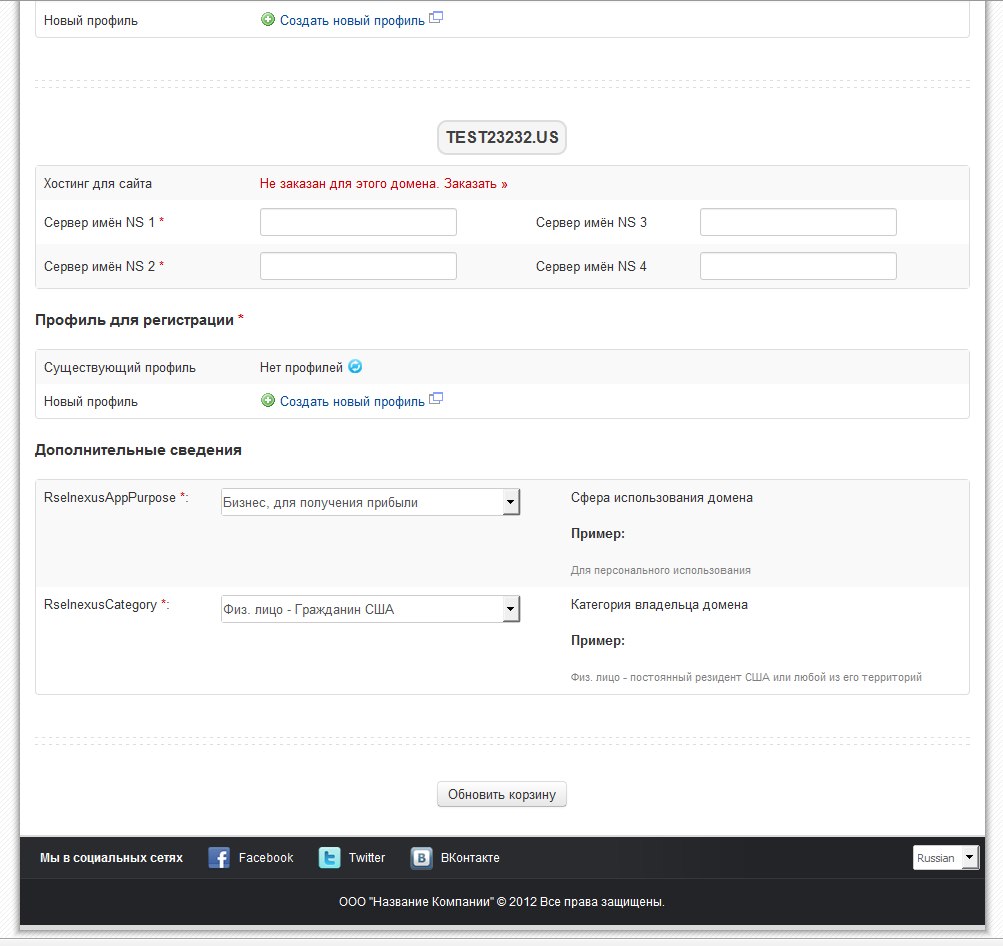This screenshot has width=1003, height=946.
Task: Open the ВКонтакте text link
Action: [x=470, y=858]
